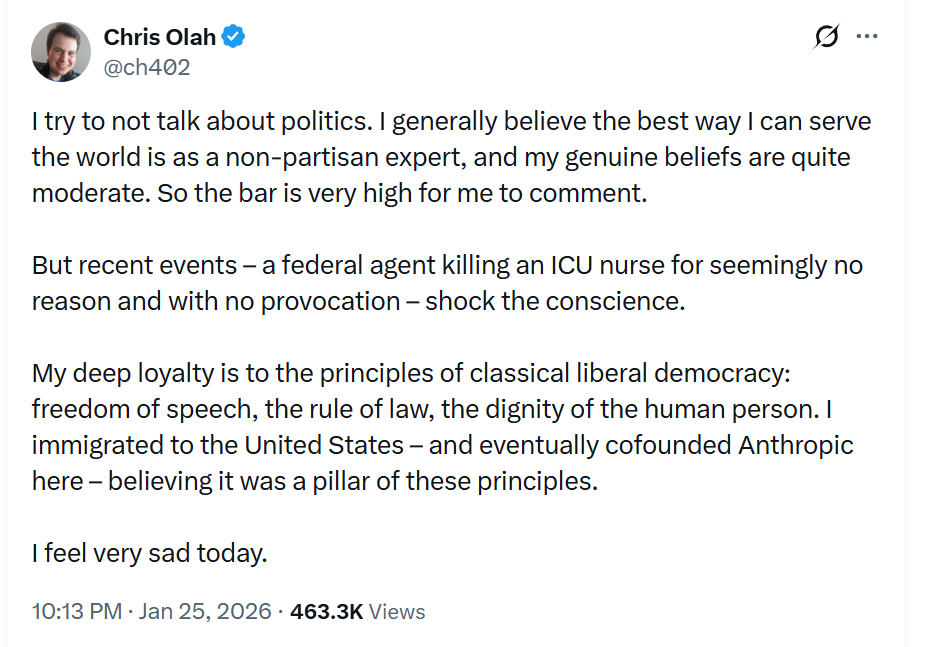Visit the Chris Olah display name link

159,38
